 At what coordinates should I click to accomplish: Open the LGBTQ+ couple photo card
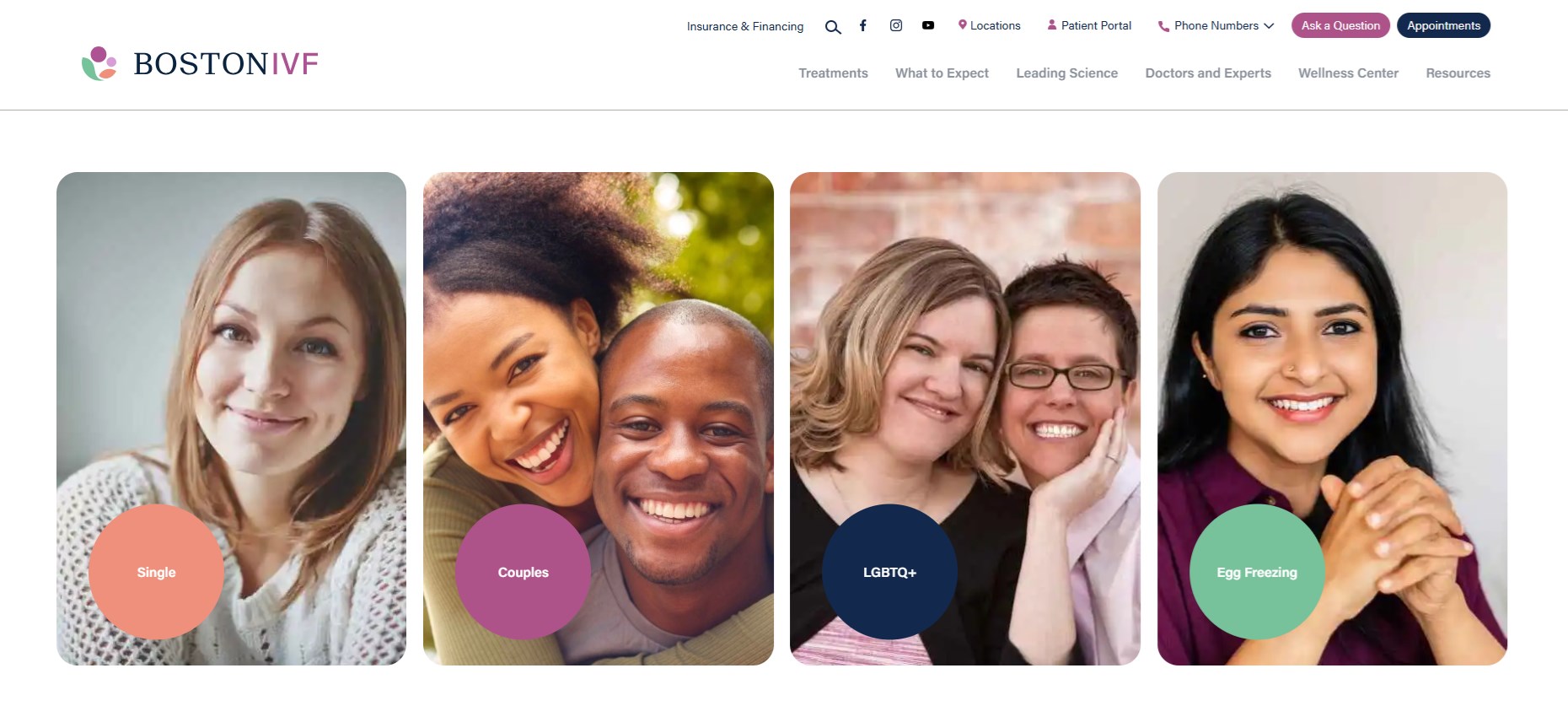click(965, 418)
